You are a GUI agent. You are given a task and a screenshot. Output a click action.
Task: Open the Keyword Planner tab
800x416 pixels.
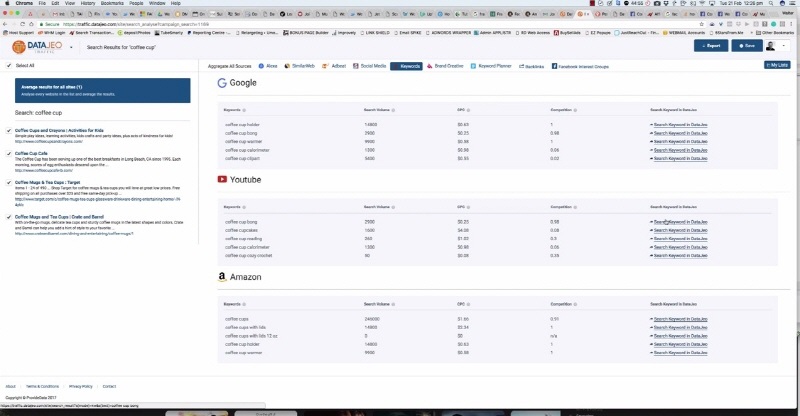pos(491,66)
